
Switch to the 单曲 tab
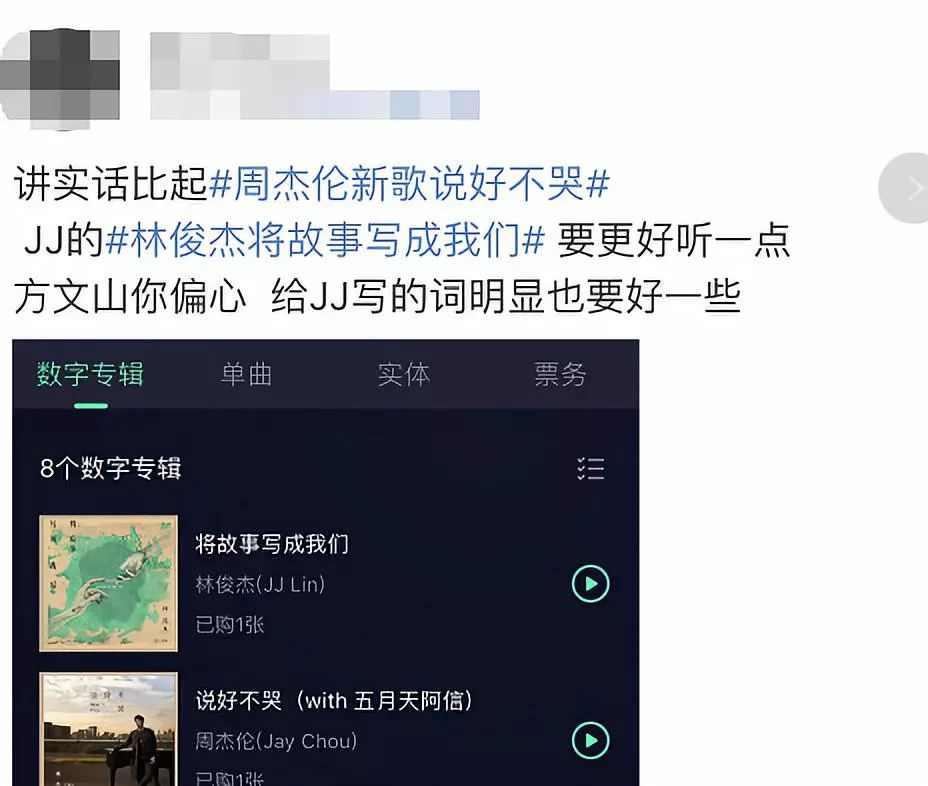pyautogui.click(x=246, y=374)
